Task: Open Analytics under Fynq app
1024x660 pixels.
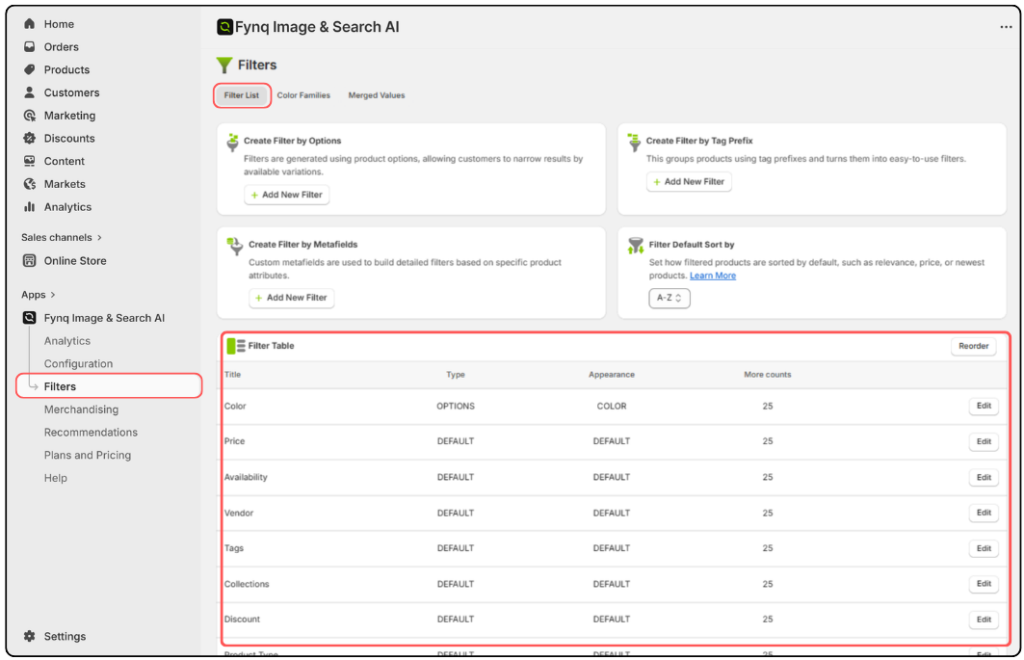Action: point(67,341)
